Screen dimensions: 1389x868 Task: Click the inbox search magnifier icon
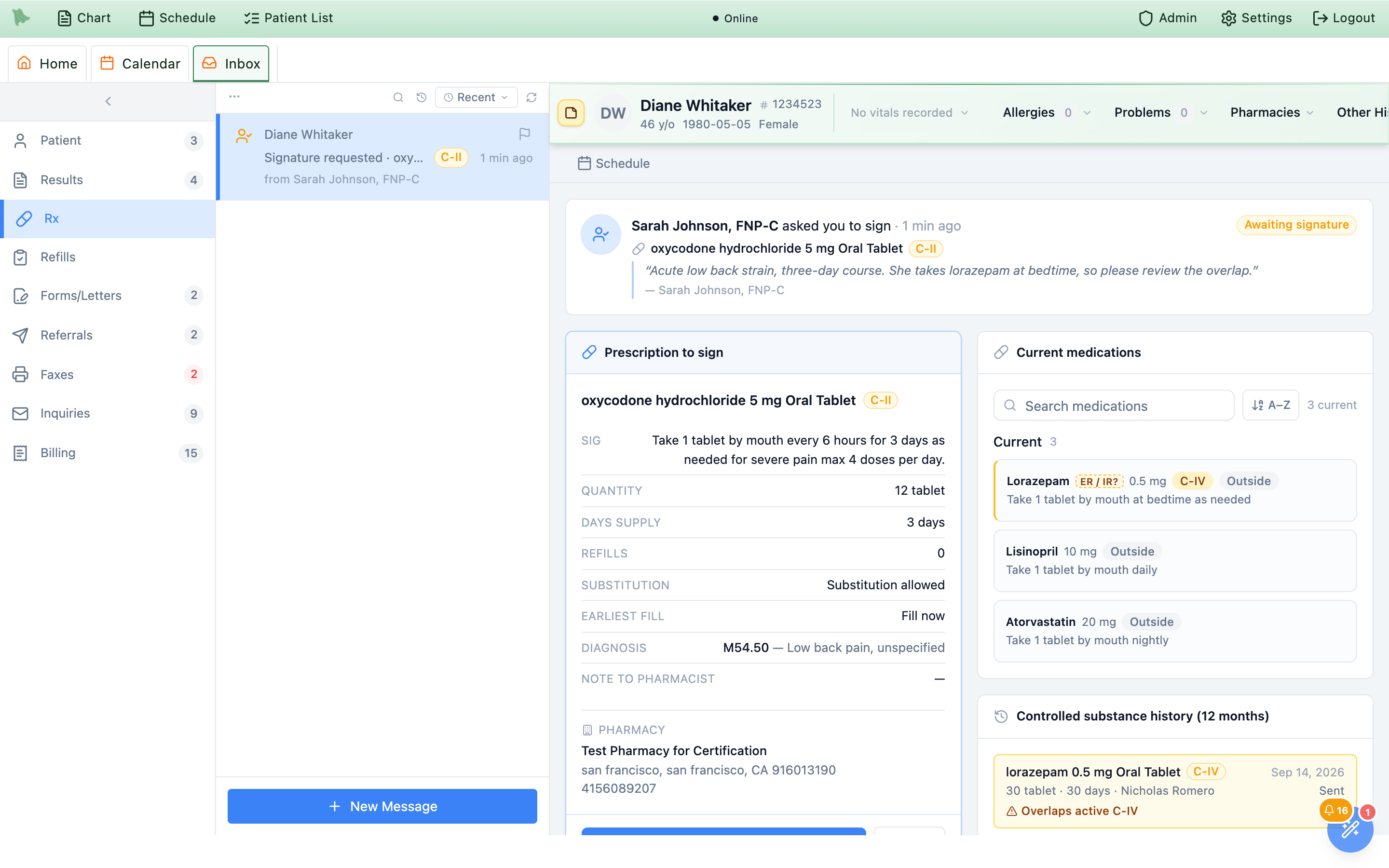coord(398,97)
